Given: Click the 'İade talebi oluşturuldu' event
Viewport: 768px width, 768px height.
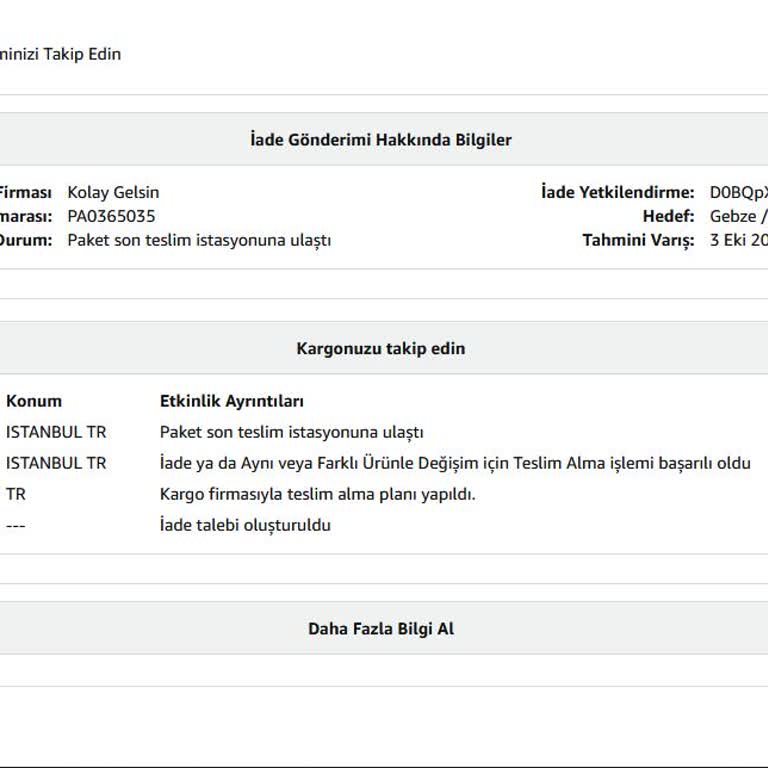Looking at the screenshot, I should pyautogui.click(x=245, y=525).
